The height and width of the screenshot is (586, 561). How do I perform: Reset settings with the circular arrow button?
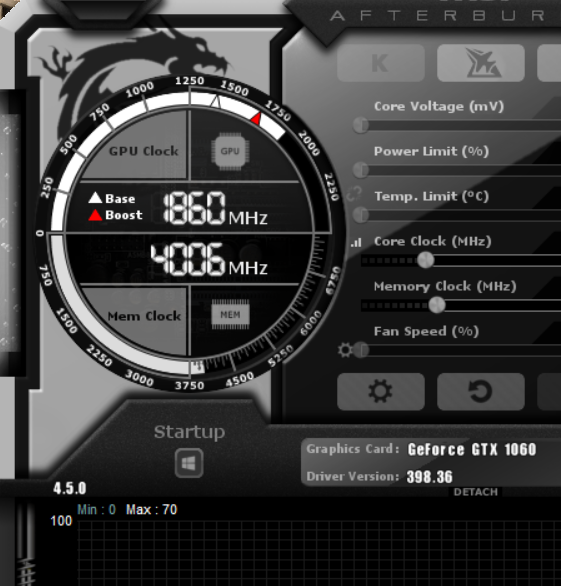[481, 391]
